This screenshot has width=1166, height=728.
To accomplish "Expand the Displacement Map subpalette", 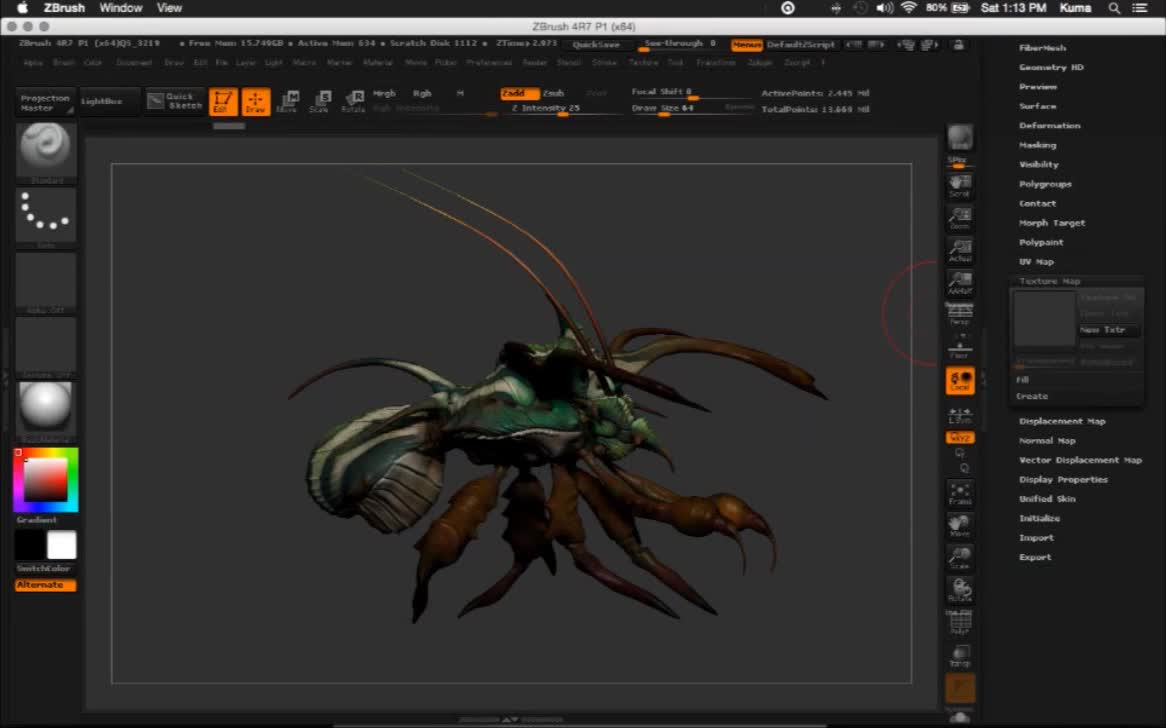I will pyautogui.click(x=1062, y=421).
